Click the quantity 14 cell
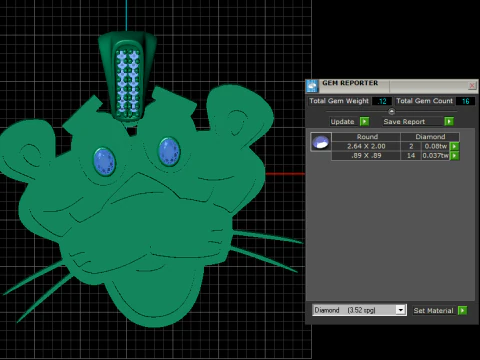 click(x=411, y=155)
